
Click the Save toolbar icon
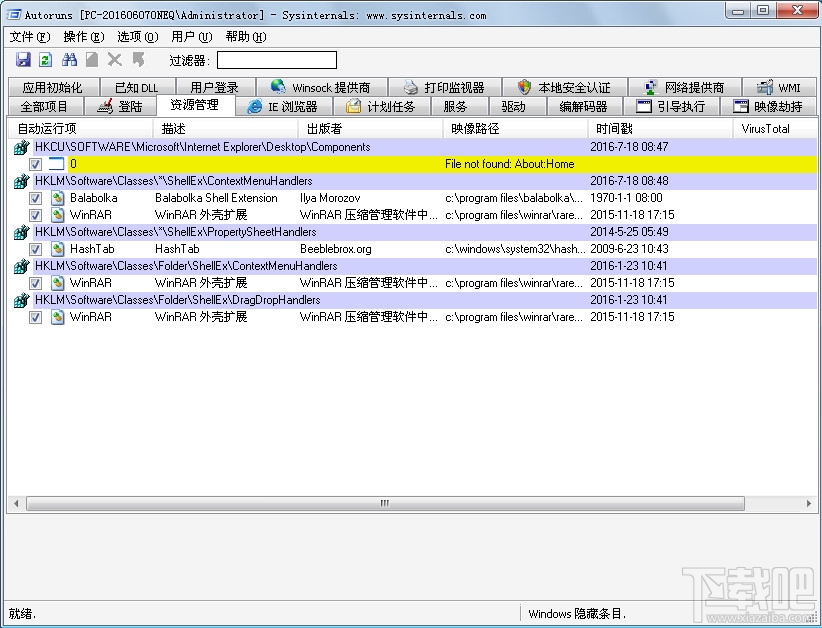(23, 60)
